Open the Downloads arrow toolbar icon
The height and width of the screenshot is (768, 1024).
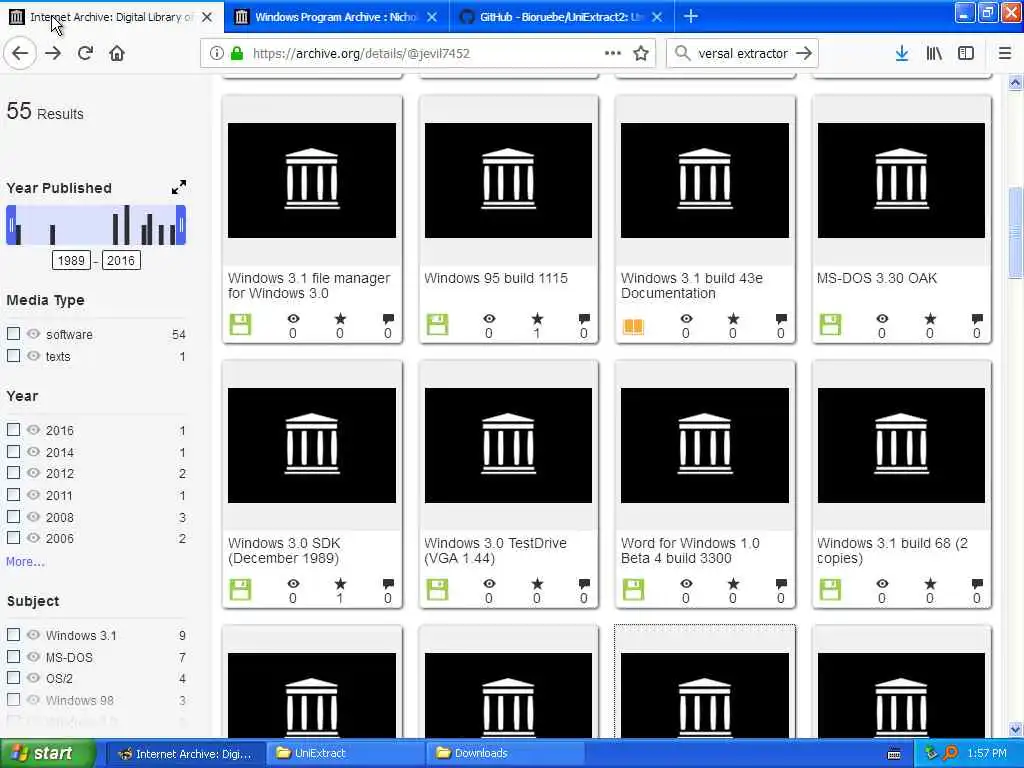(902, 54)
